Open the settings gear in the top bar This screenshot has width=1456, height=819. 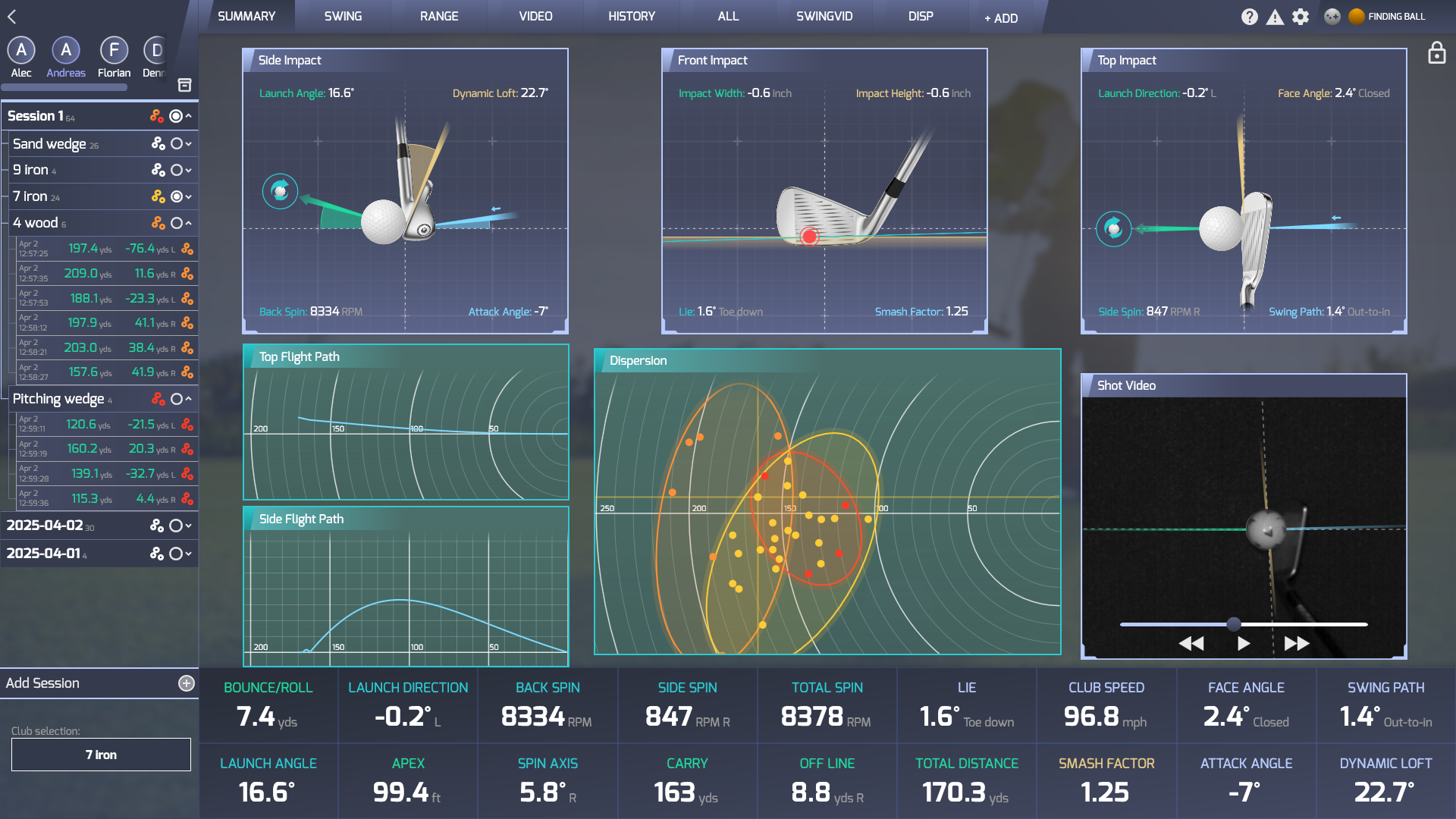(1301, 16)
